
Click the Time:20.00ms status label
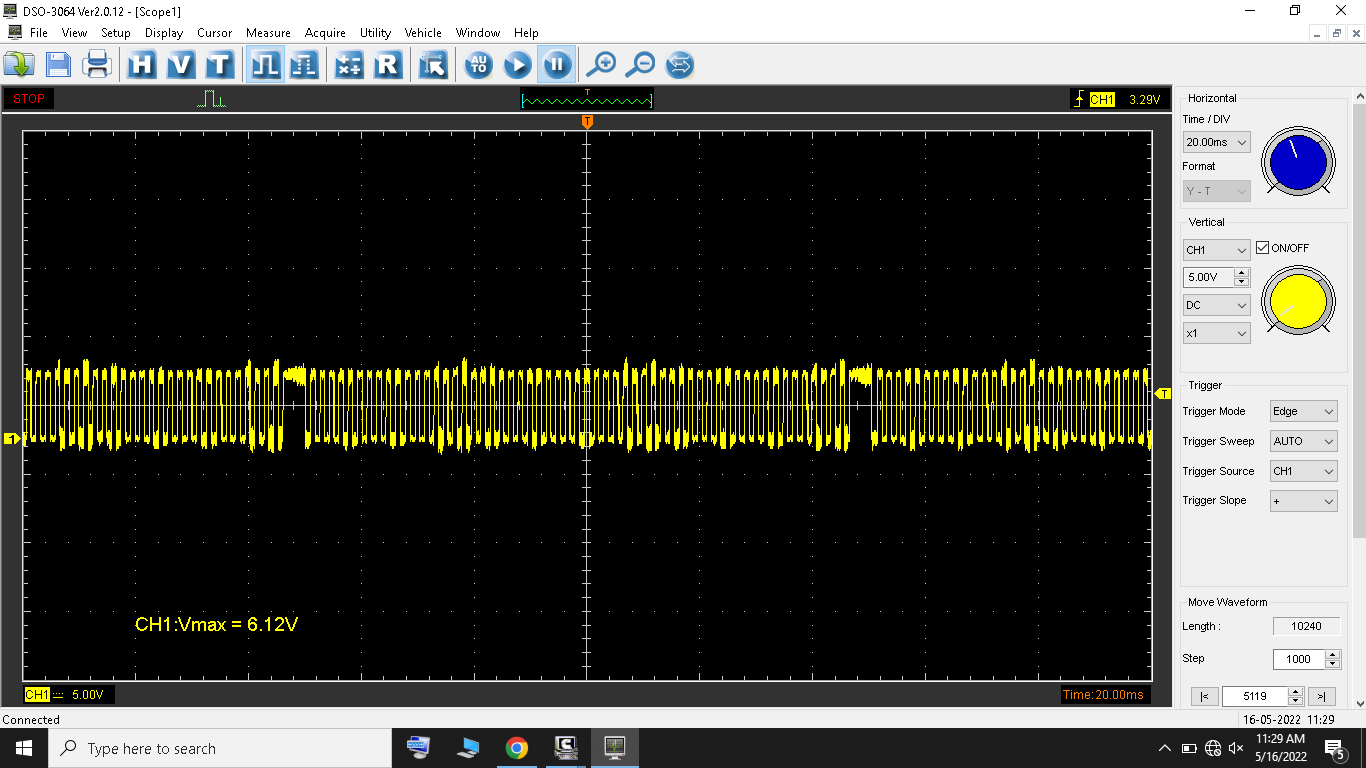tap(1103, 694)
